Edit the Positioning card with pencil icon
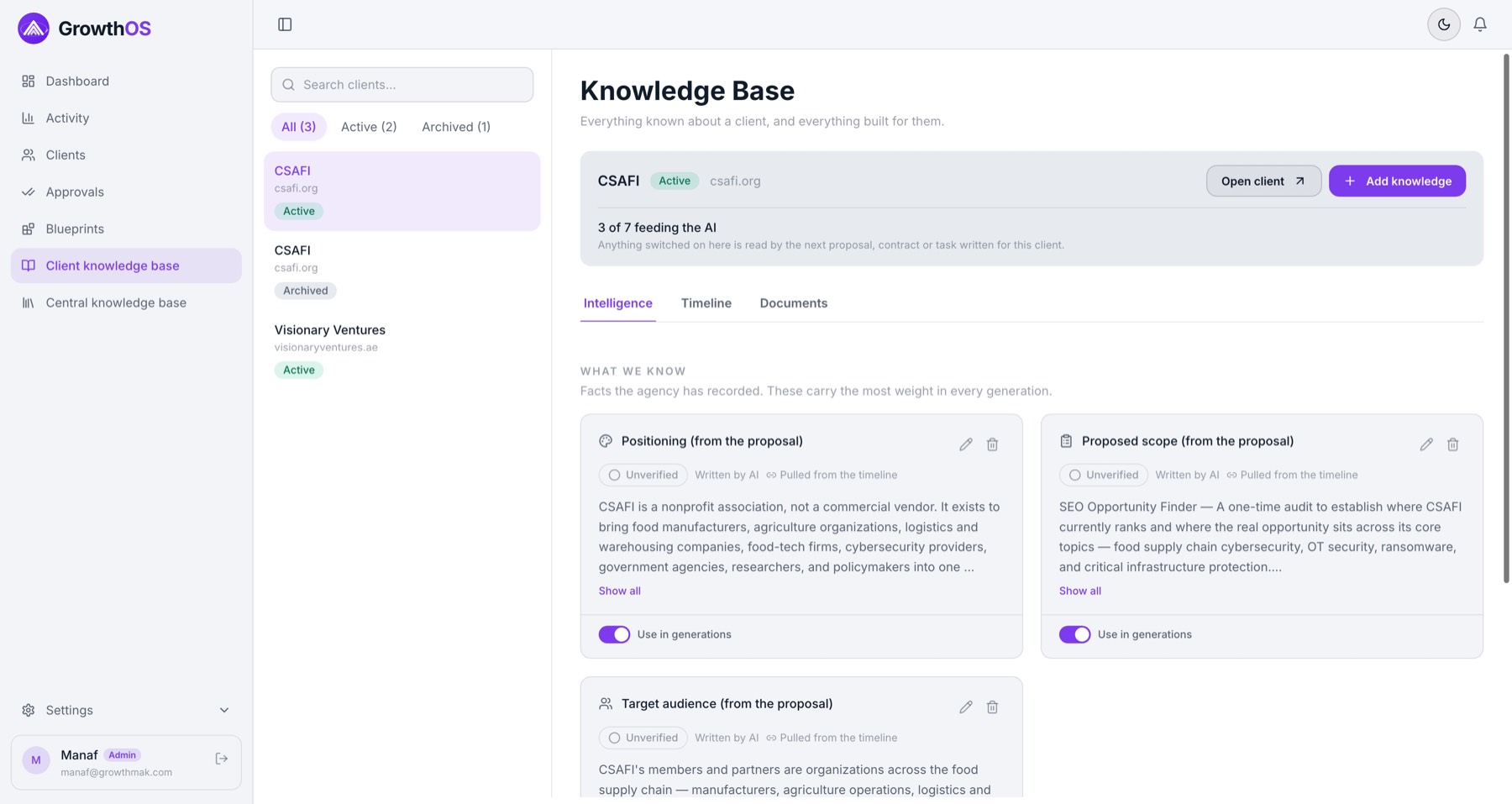Image resolution: width=1512 pixels, height=804 pixels. pos(966,444)
